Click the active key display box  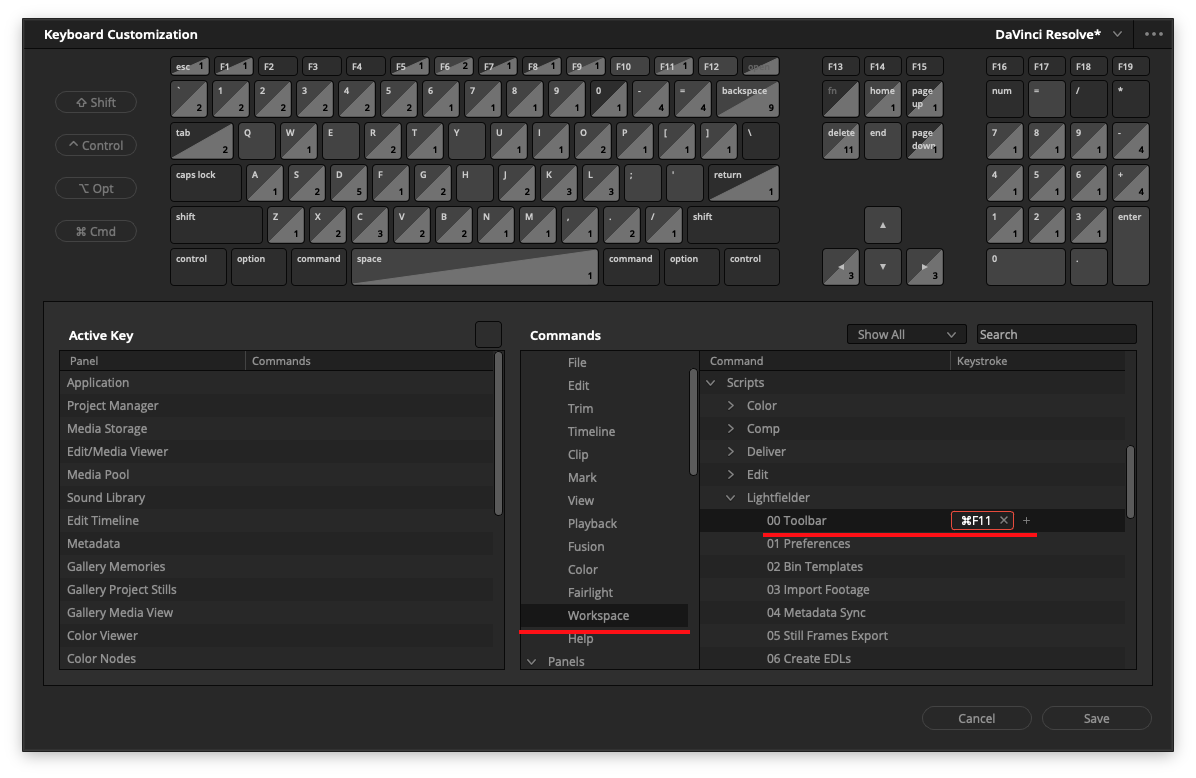click(488, 335)
